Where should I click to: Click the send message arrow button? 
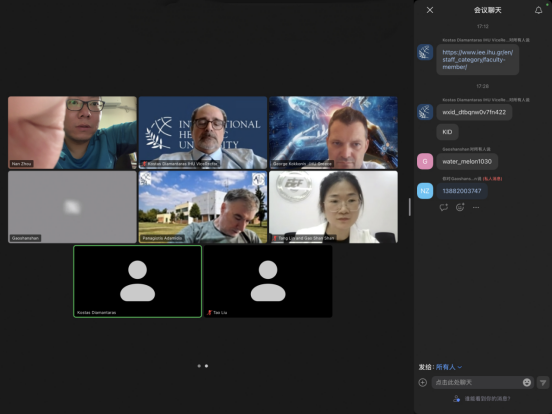click(x=543, y=382)
